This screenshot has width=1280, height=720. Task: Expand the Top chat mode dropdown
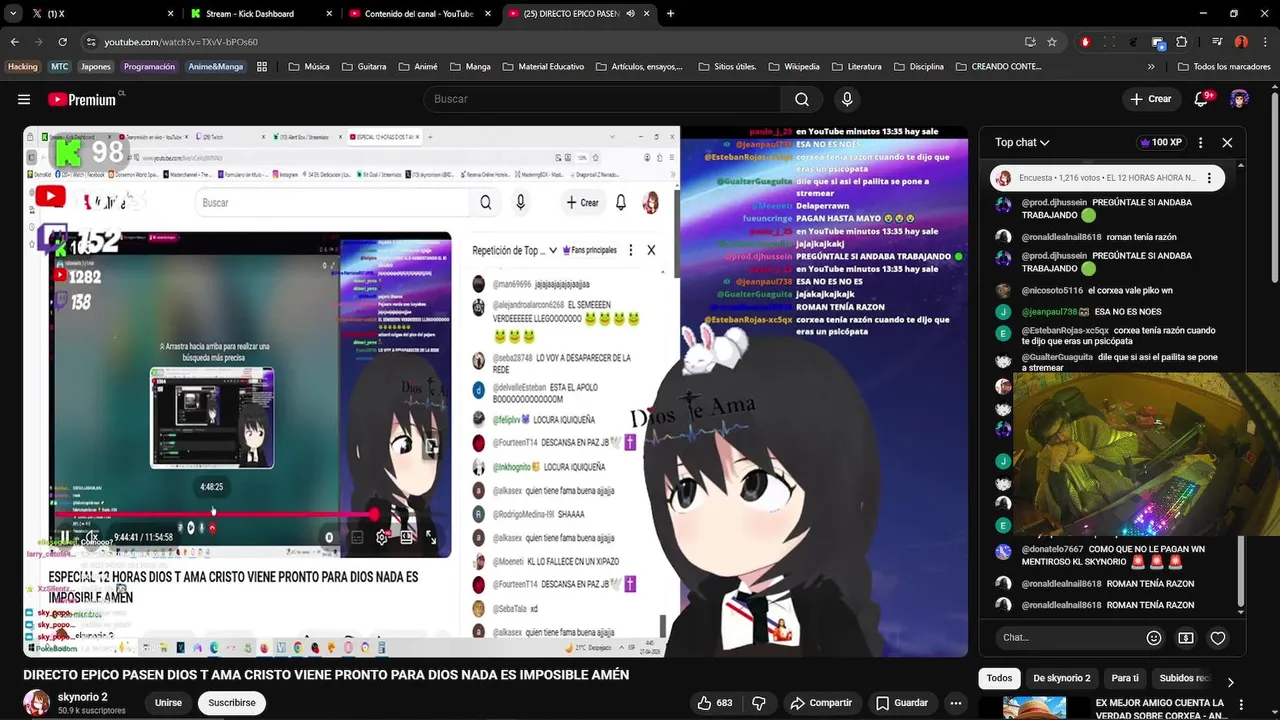click(1022, 142)
